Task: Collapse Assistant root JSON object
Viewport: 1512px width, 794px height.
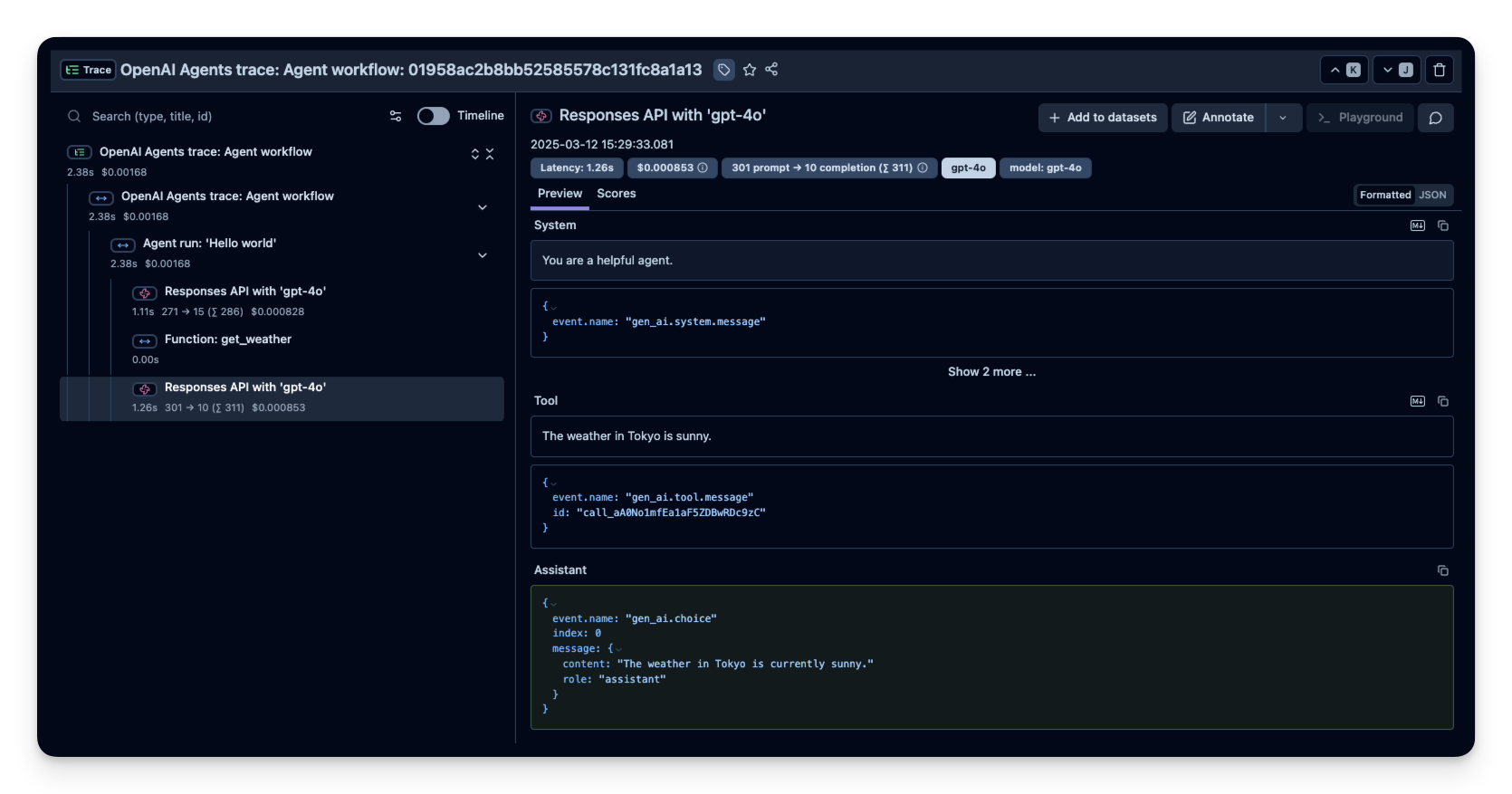Action: tap(553, 603)
